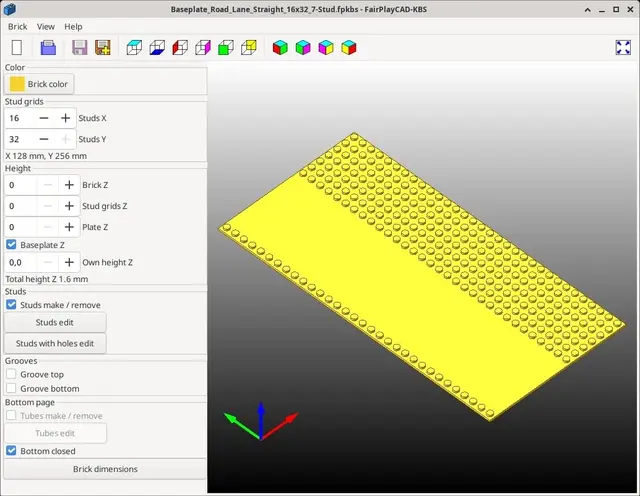Viewport: 640px width, 496px height.
Task: Click the Studs Y plus button
Action: pos(65,139)
